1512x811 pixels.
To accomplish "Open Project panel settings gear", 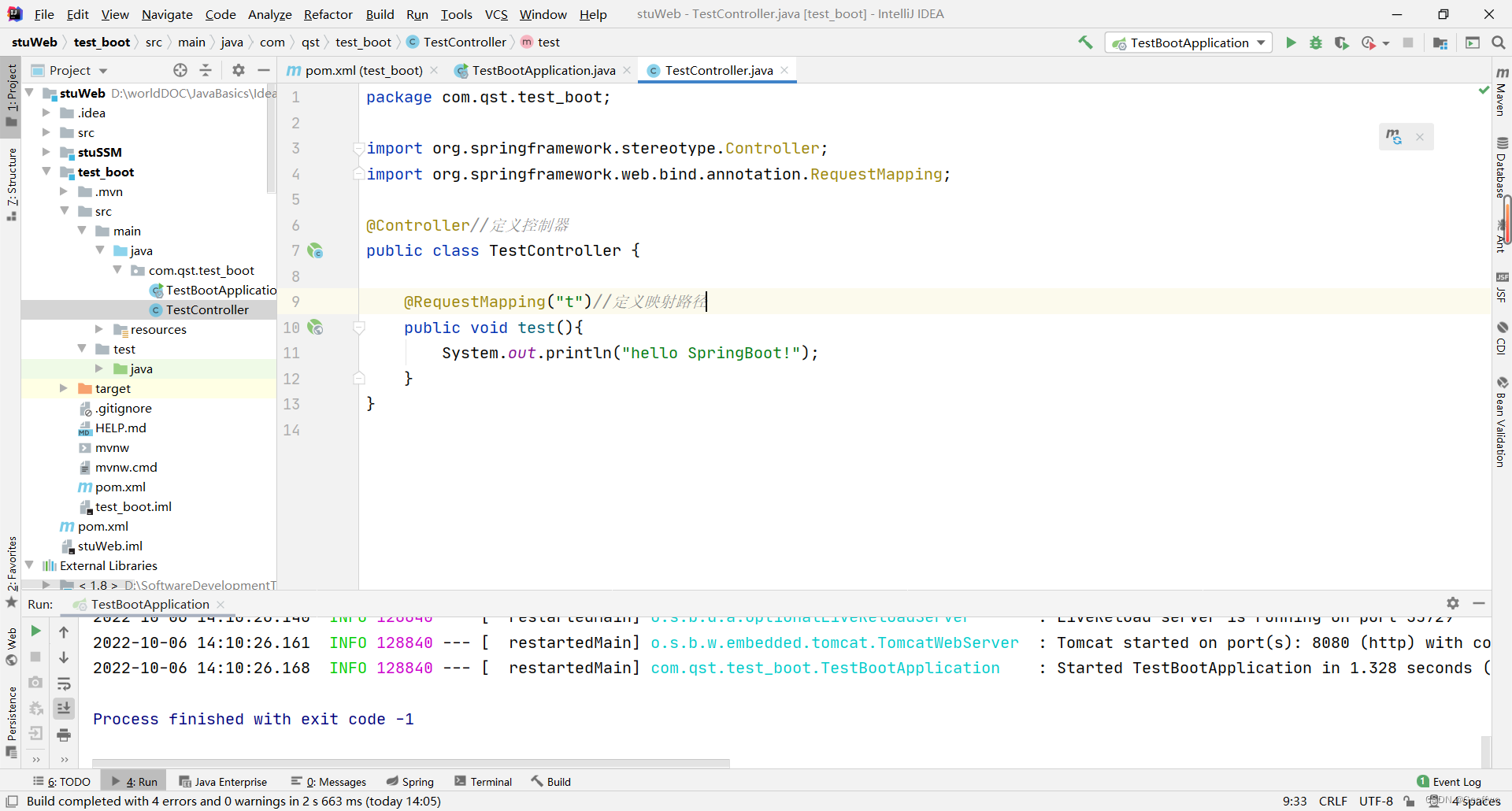I will pos(239,70).
